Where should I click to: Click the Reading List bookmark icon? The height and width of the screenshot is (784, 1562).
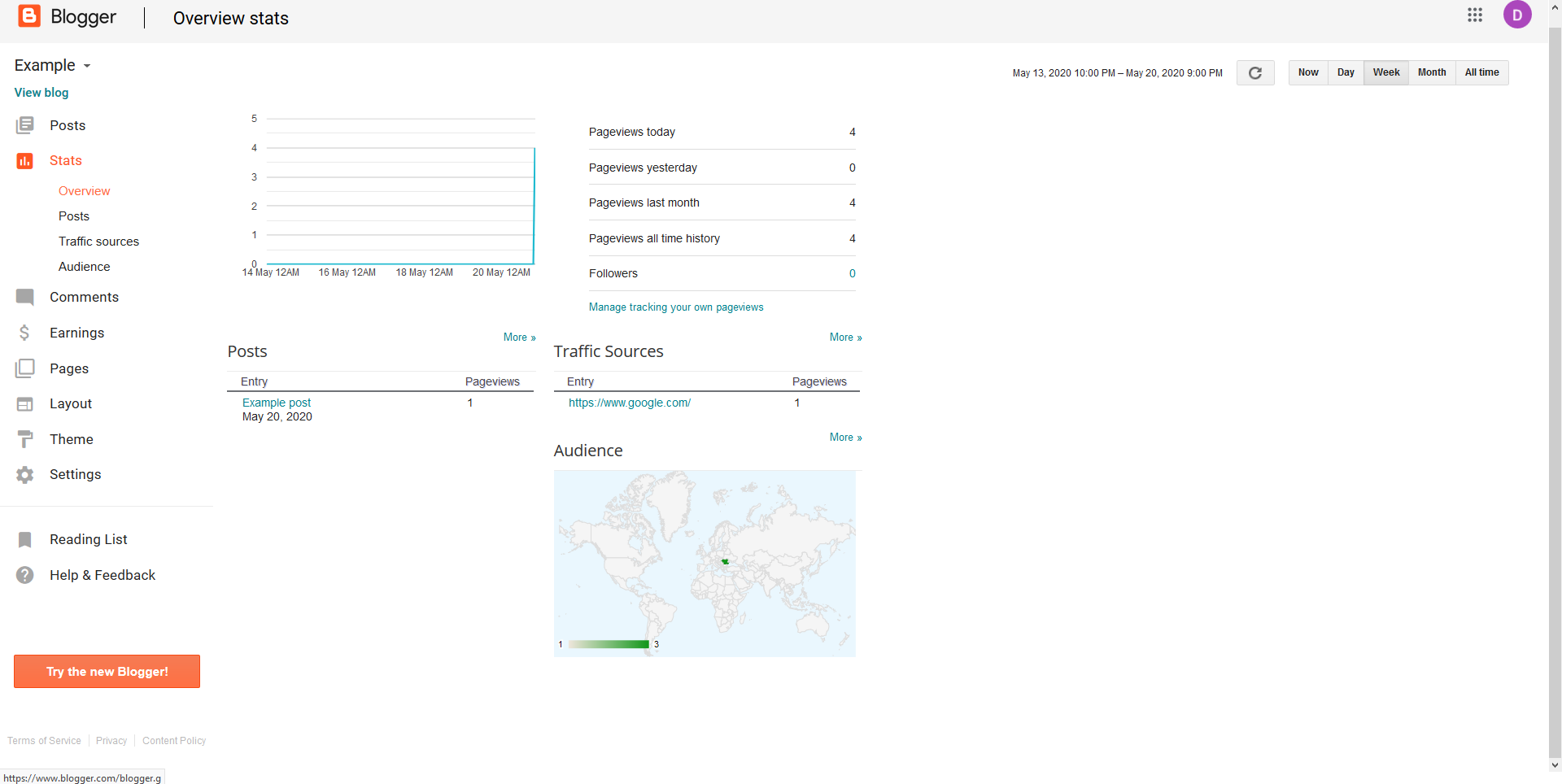25,540
